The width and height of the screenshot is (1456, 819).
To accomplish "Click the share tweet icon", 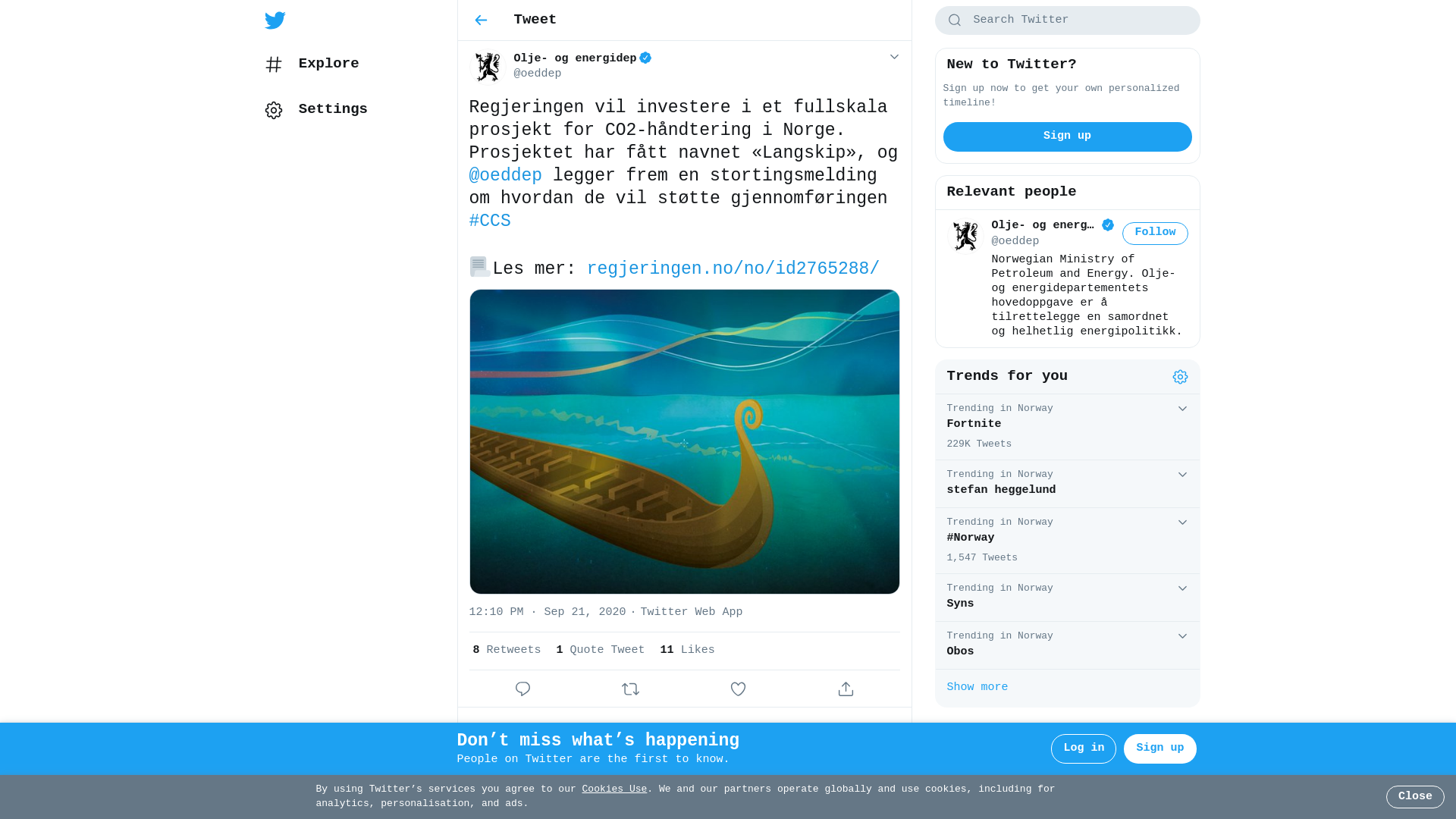I will (846, 689).
